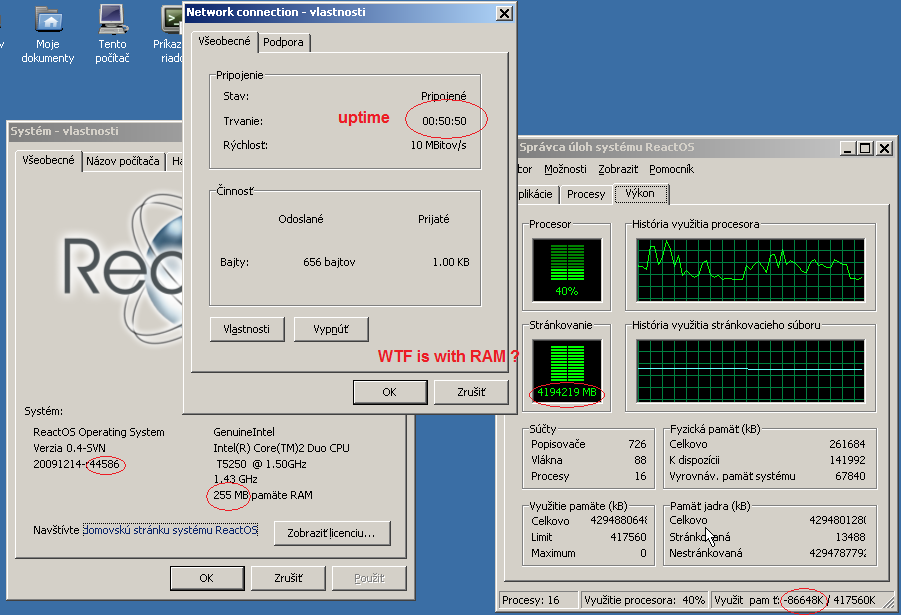Click the Limit value 417560

[628, 537]
